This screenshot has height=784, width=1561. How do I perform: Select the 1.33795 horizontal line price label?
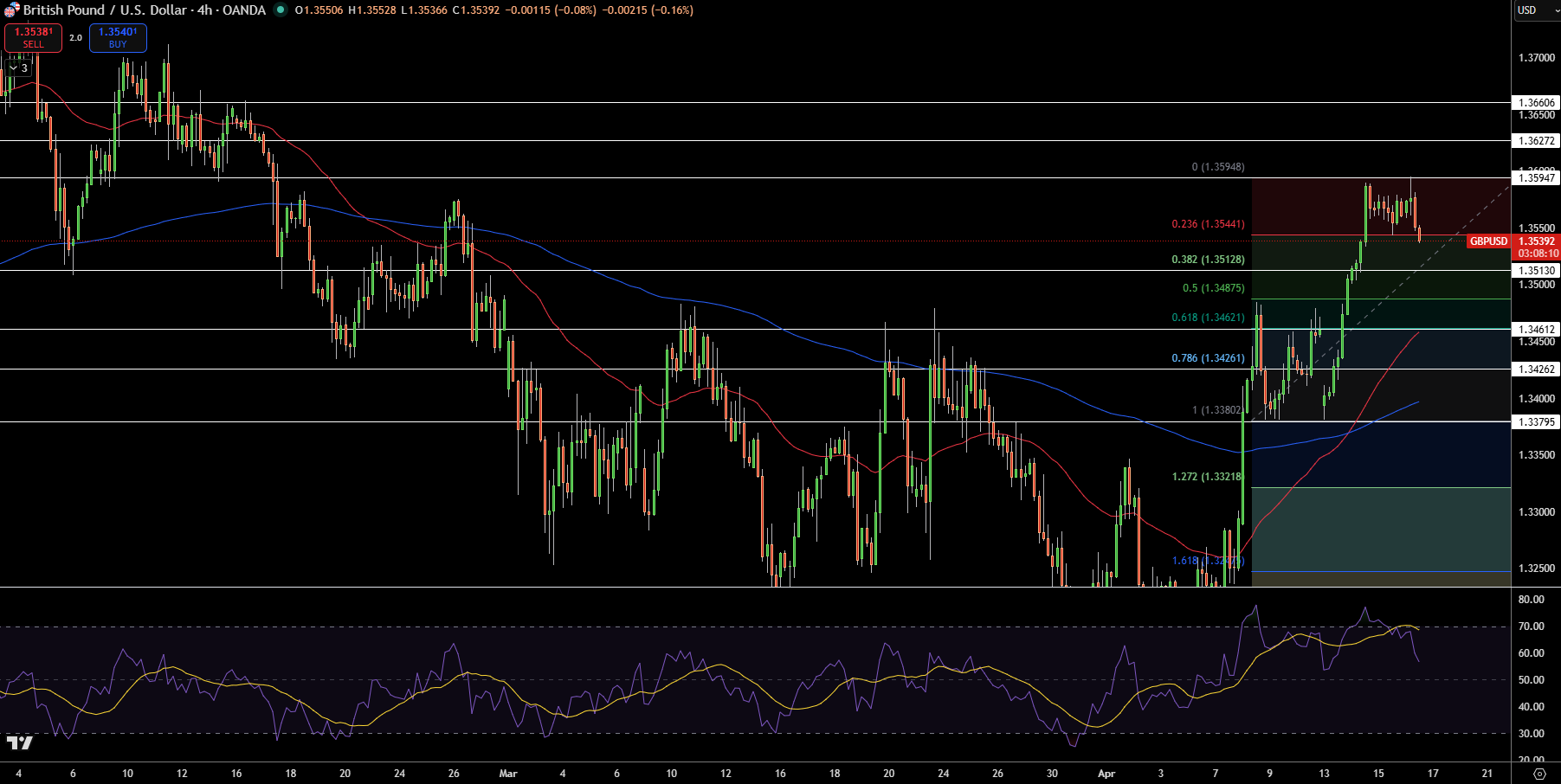pos(1536,421)
